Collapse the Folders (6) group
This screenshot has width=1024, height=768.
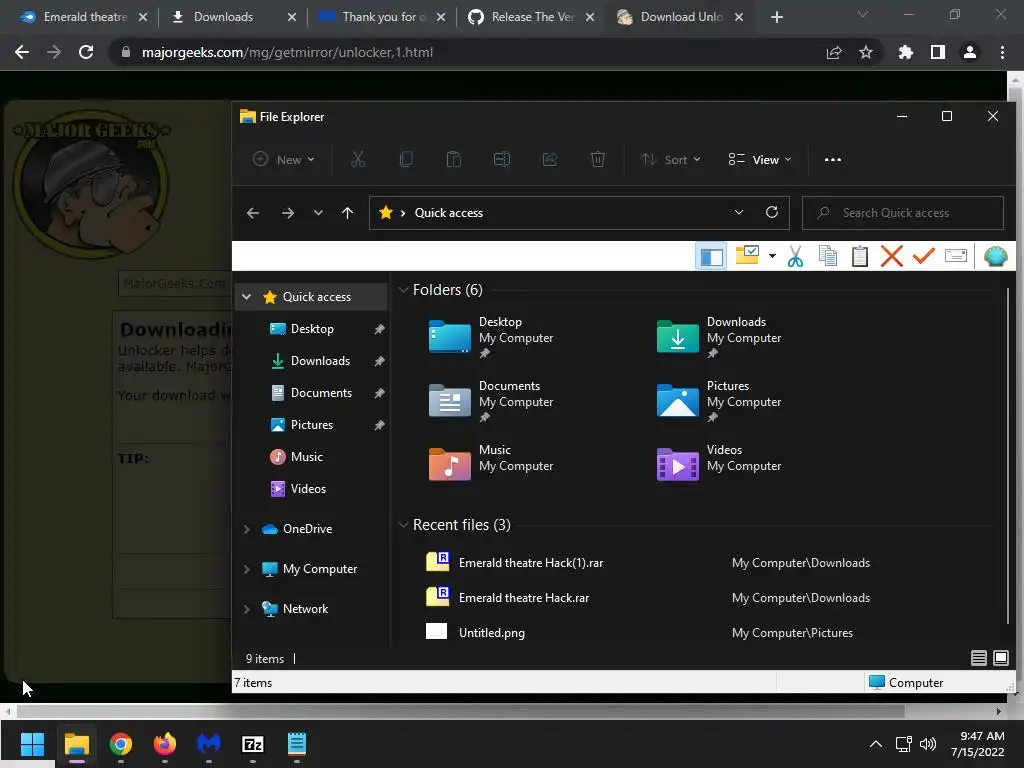(403, 290)
